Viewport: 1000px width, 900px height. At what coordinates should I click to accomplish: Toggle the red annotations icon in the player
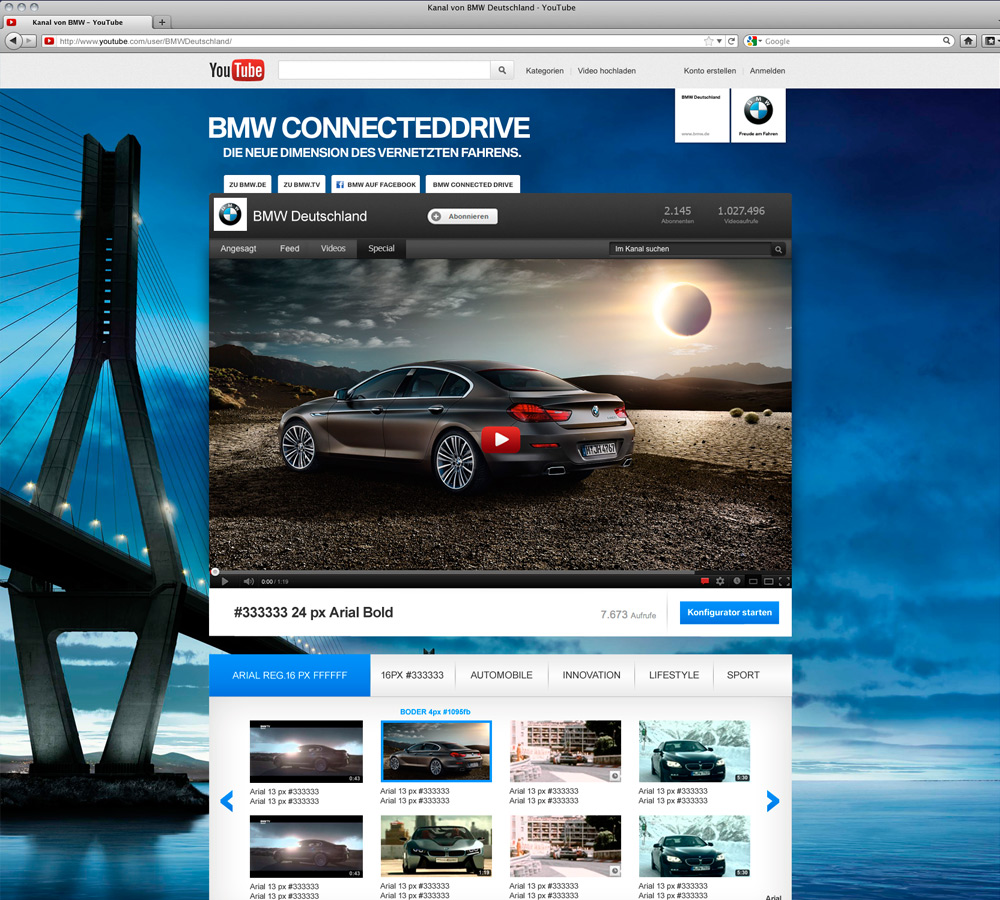coord(704,581)
